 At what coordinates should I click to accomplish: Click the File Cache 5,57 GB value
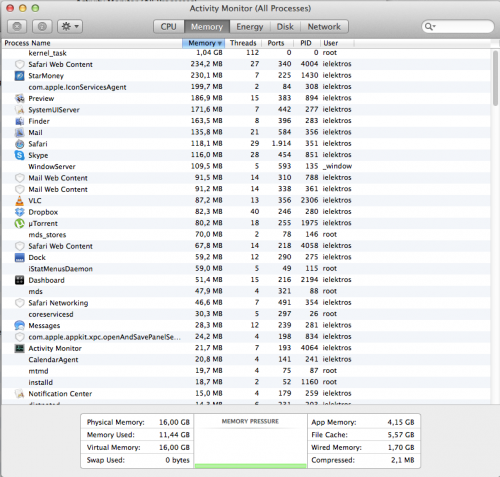[x=401, y=435]
